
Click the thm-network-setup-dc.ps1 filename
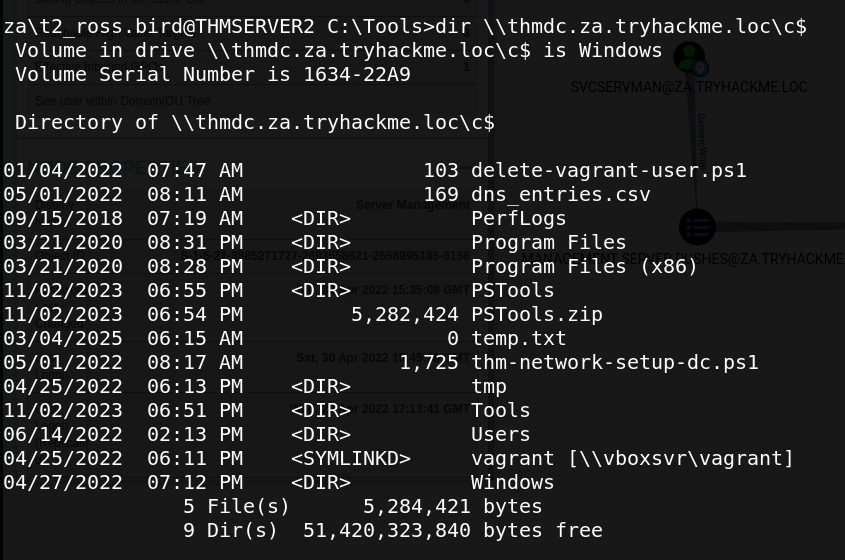pyautogui.click(x=614, y=362)
